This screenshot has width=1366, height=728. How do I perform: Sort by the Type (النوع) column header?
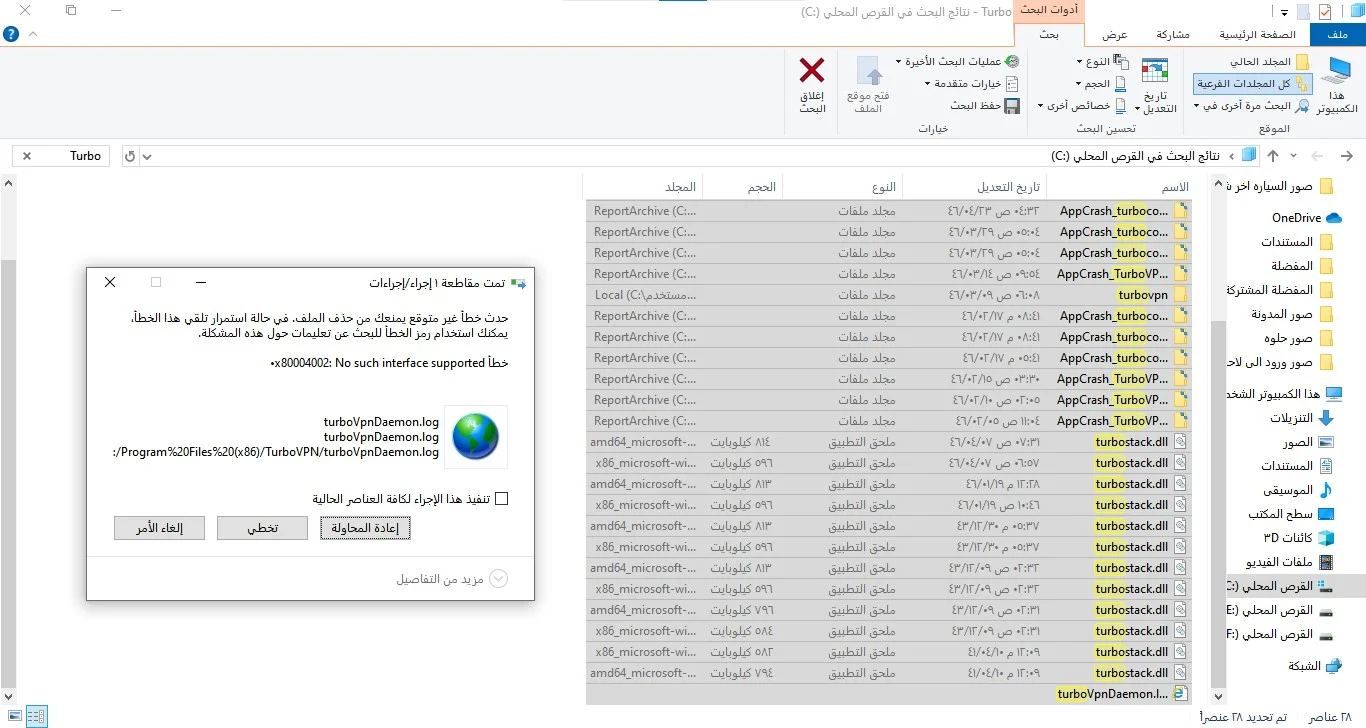click(842, 187)
